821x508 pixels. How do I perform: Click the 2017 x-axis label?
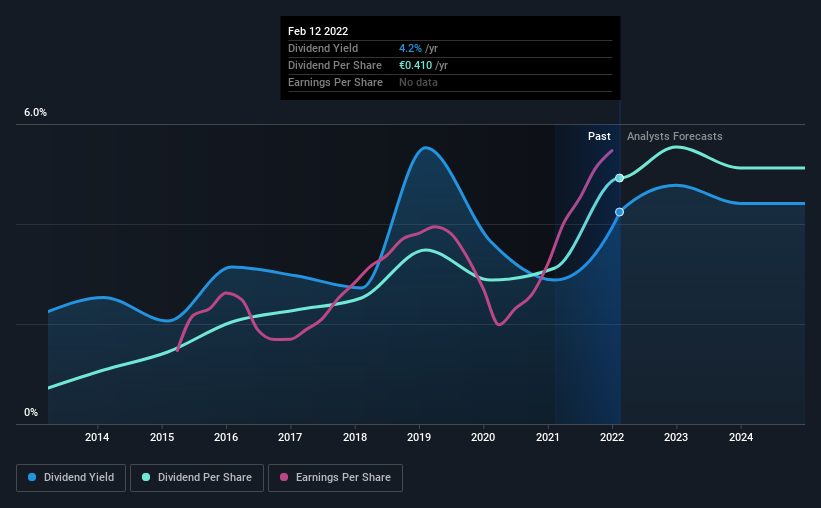pos(290,437)
